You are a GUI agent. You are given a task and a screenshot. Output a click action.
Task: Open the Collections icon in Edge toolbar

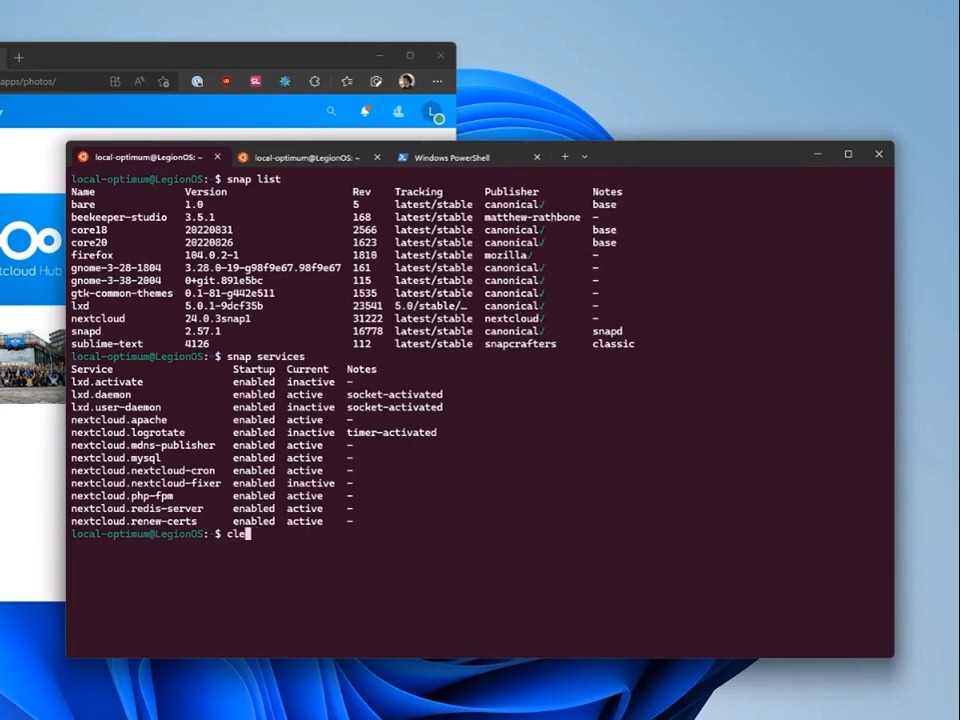[377, 81]
